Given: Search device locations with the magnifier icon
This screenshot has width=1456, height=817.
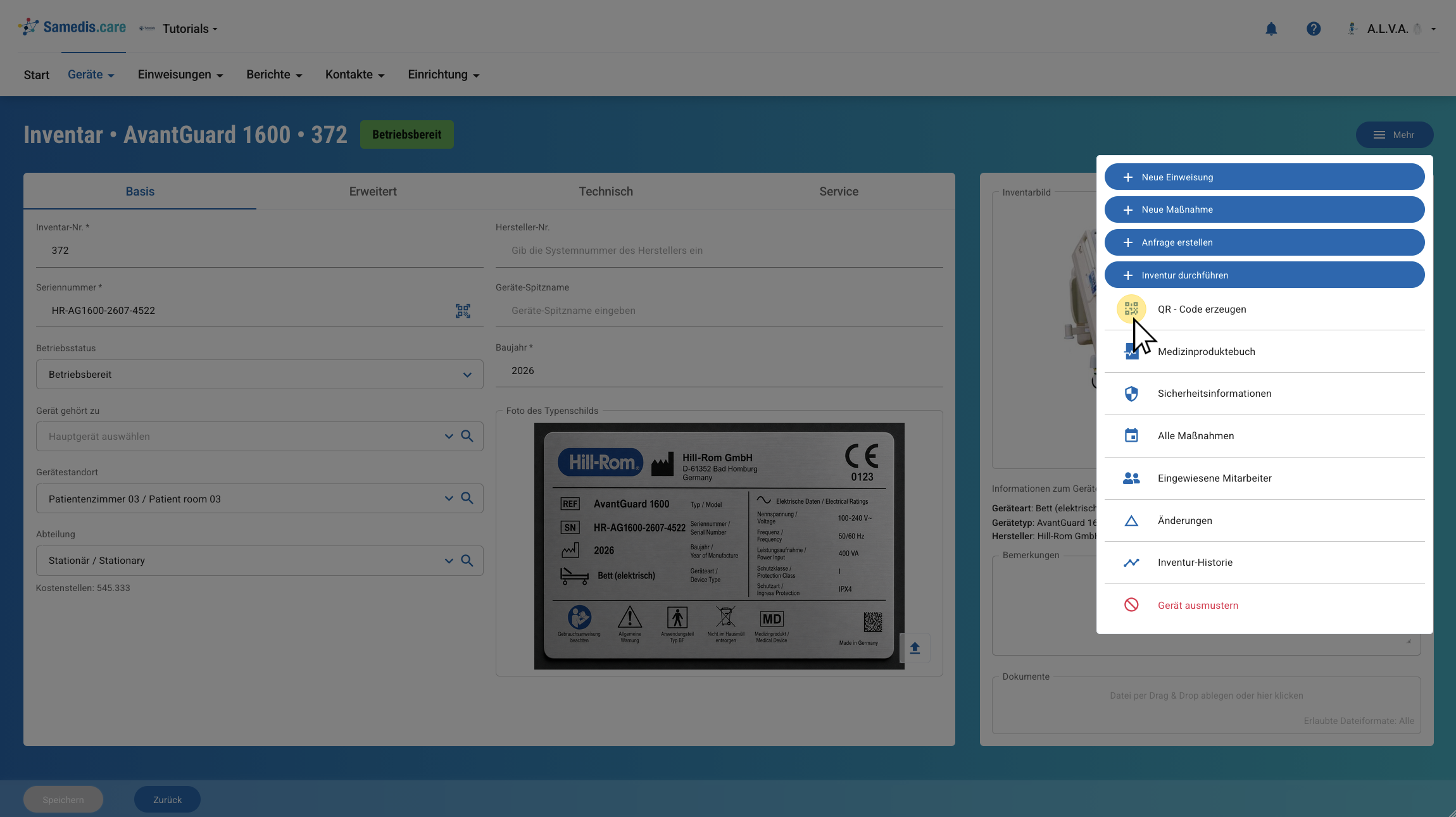Looking at the screenshot, I should (467, 499).
